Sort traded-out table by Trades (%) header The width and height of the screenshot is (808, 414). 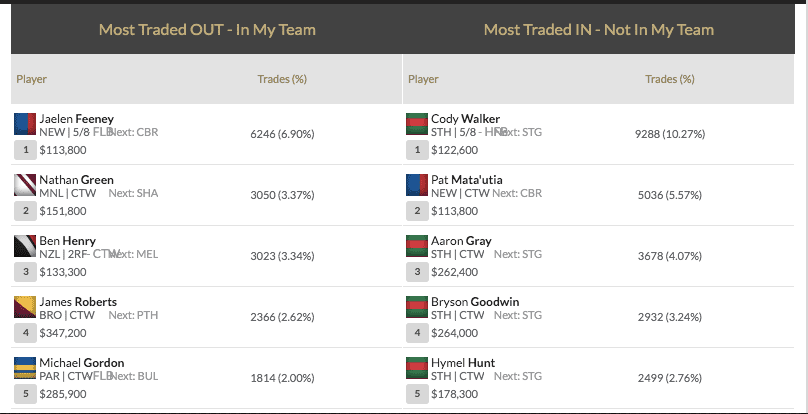[x=282, y=79]
